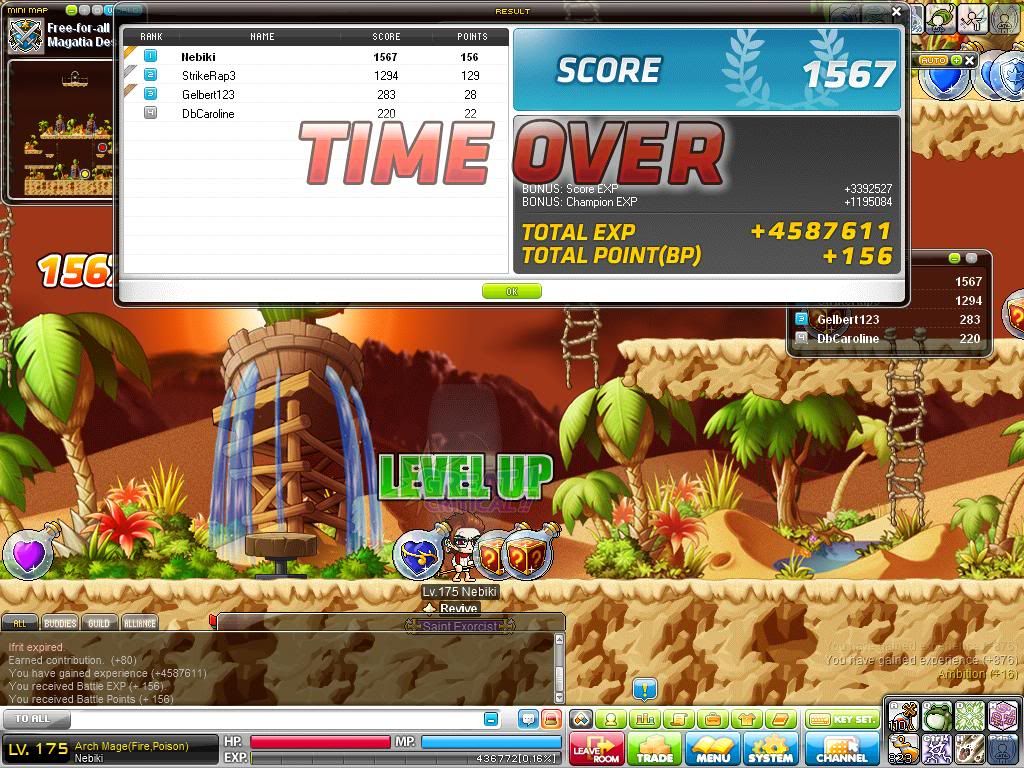Open the inventory bag icon
The height and width of the screenshot is (768, 1024).
coord(712,719)
